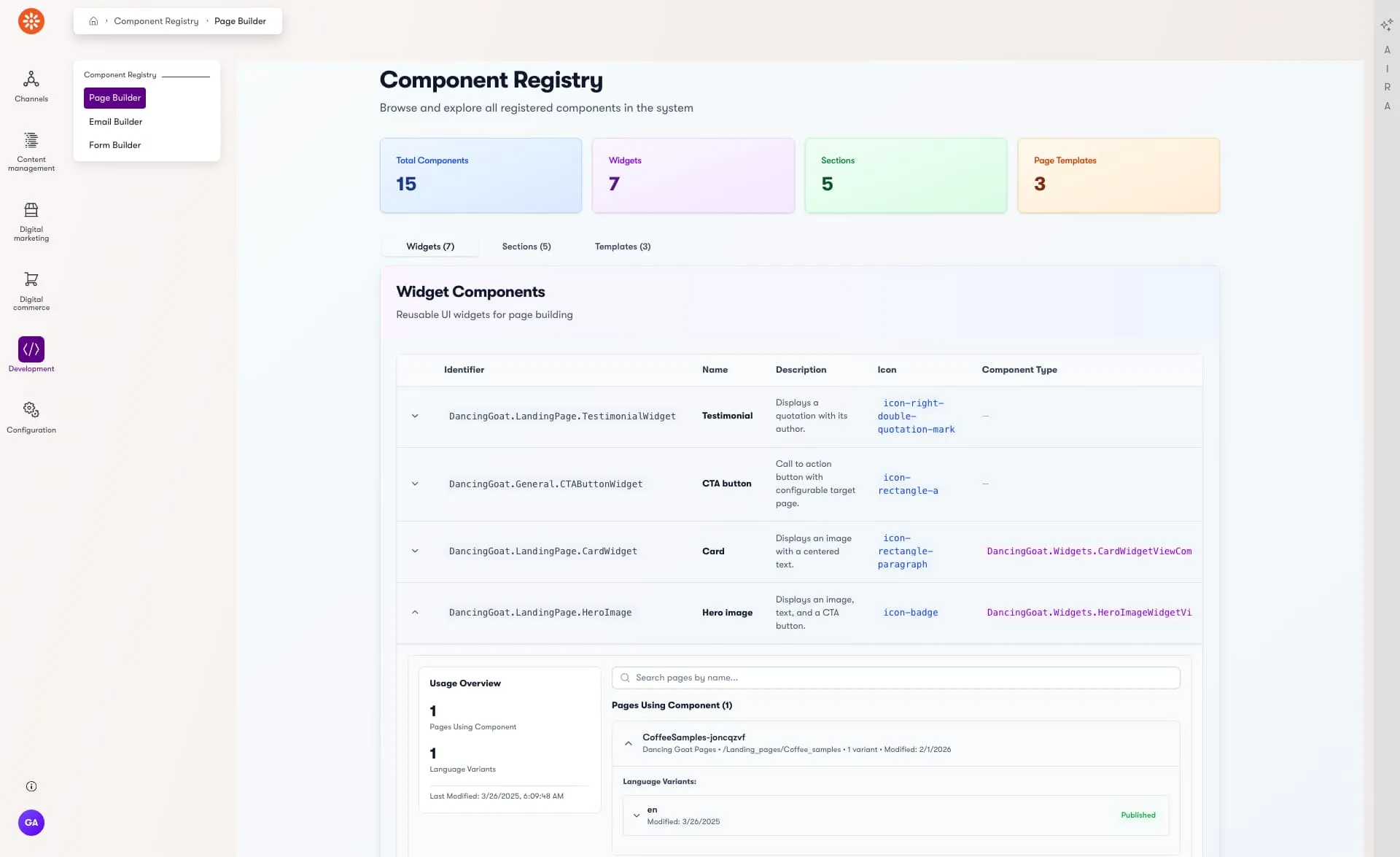This screenshot has height=857, width=1400.
Task: Expand the CTA button widget row
Action: click(415, 484)
